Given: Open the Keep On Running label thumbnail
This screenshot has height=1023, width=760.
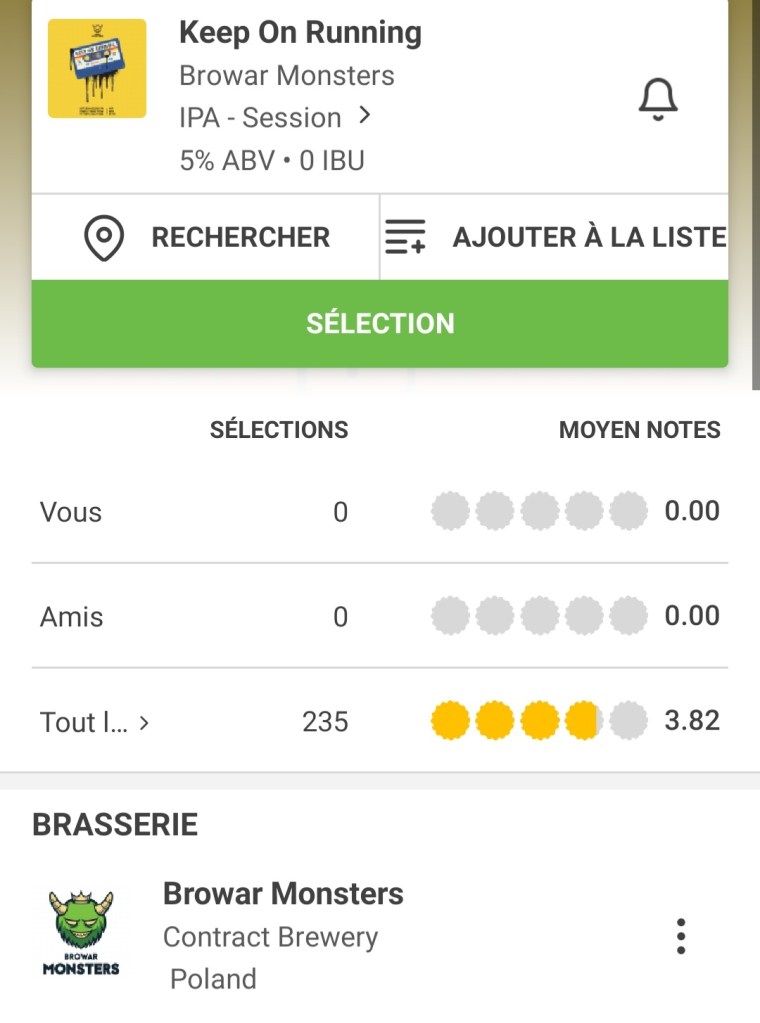Looking at the screenshot, I should click(x=97, y=68).
